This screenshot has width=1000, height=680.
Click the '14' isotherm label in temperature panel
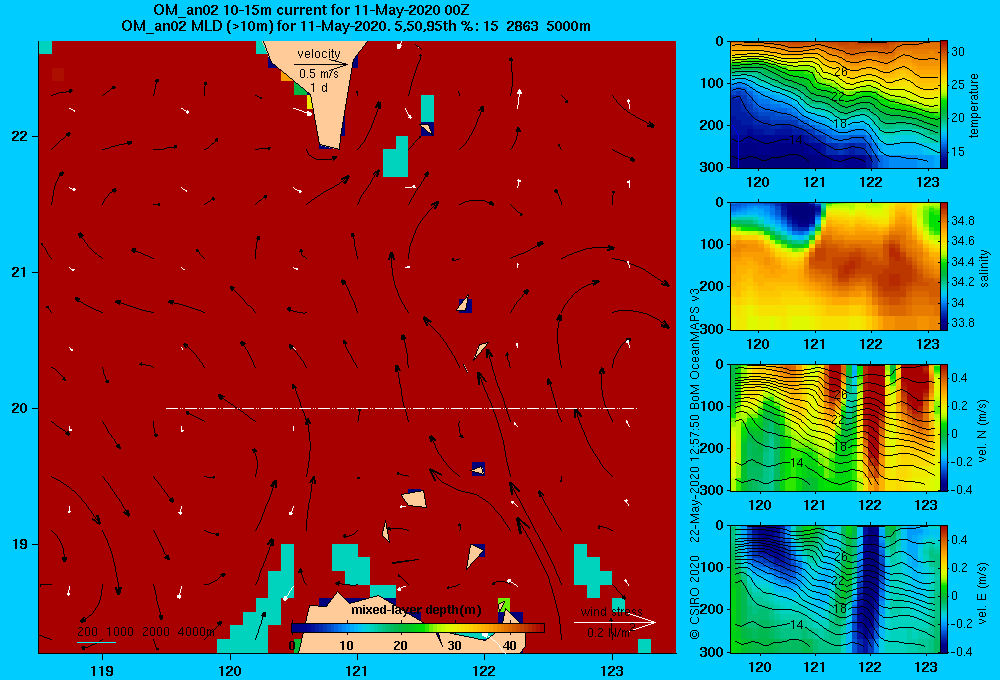coord(795,140)
